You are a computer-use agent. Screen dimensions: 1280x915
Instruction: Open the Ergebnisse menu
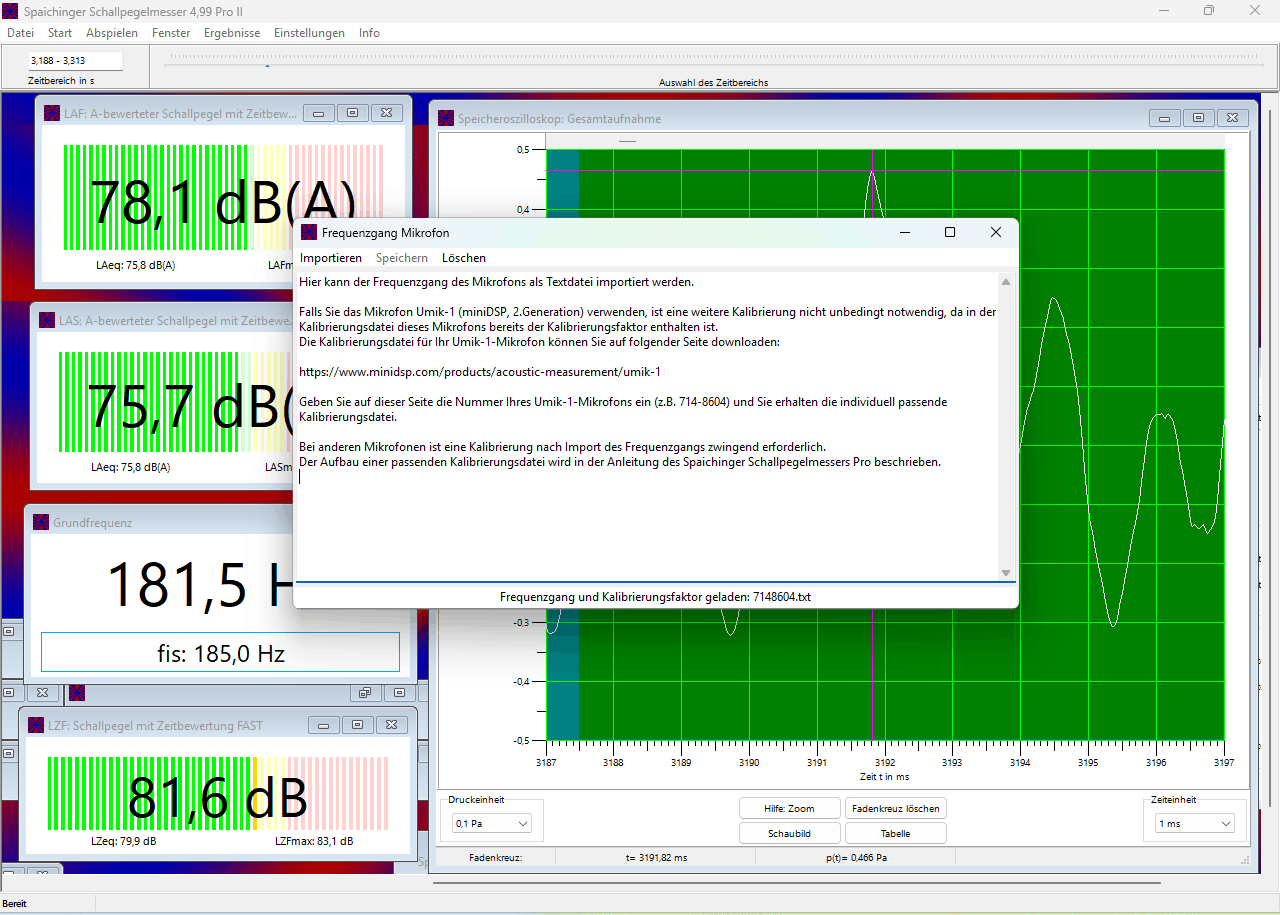pyautogui.click(x=232, y=33)
